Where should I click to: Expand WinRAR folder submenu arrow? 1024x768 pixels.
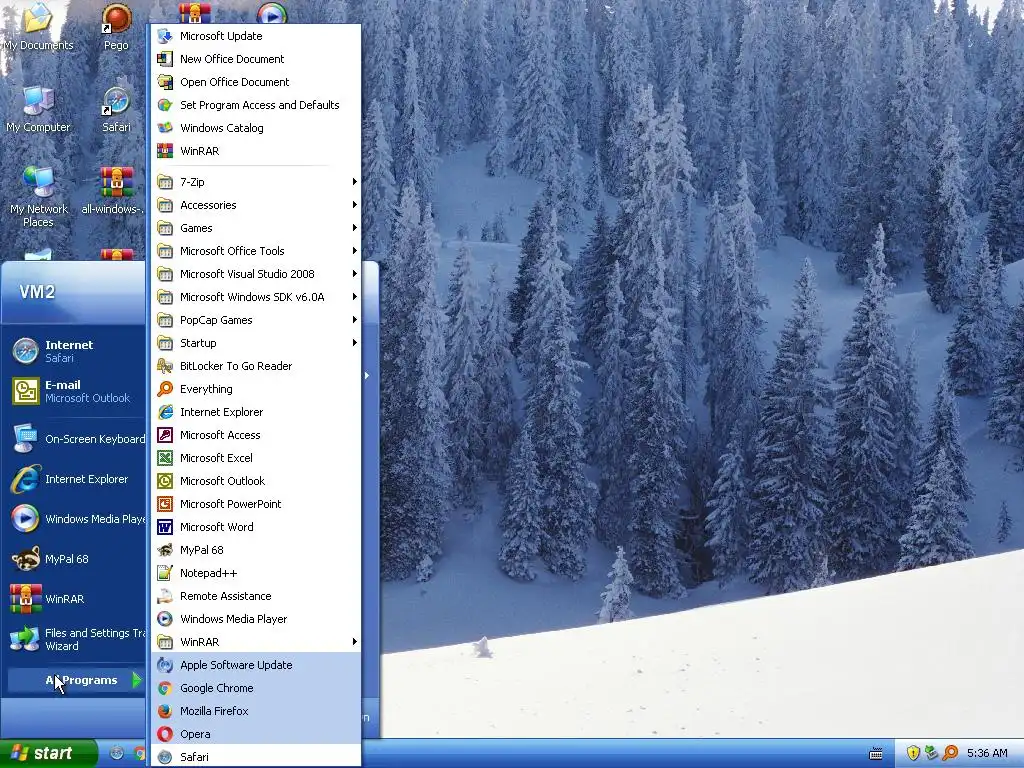(354, 641)
